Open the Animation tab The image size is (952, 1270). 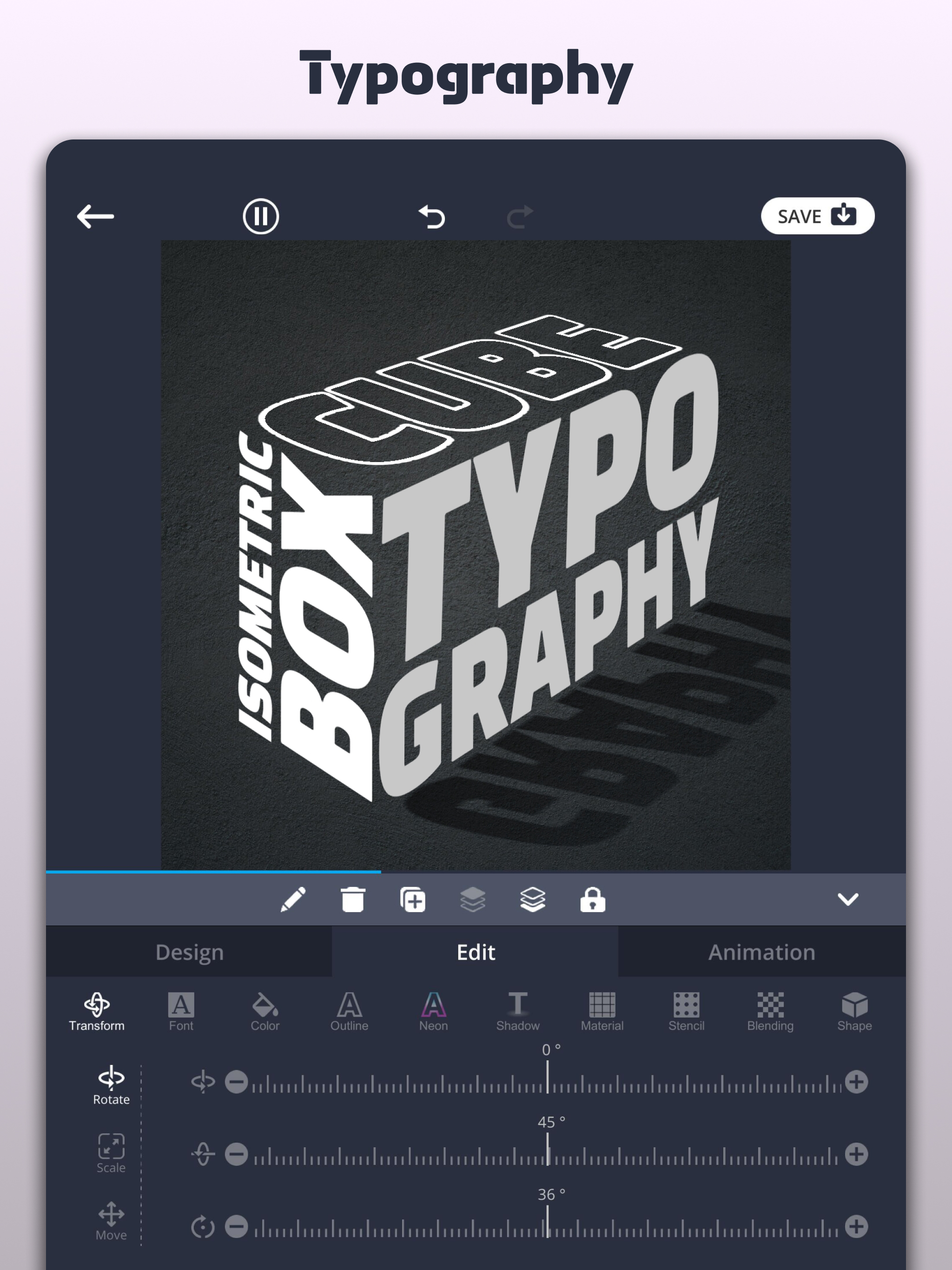point(761,952)
